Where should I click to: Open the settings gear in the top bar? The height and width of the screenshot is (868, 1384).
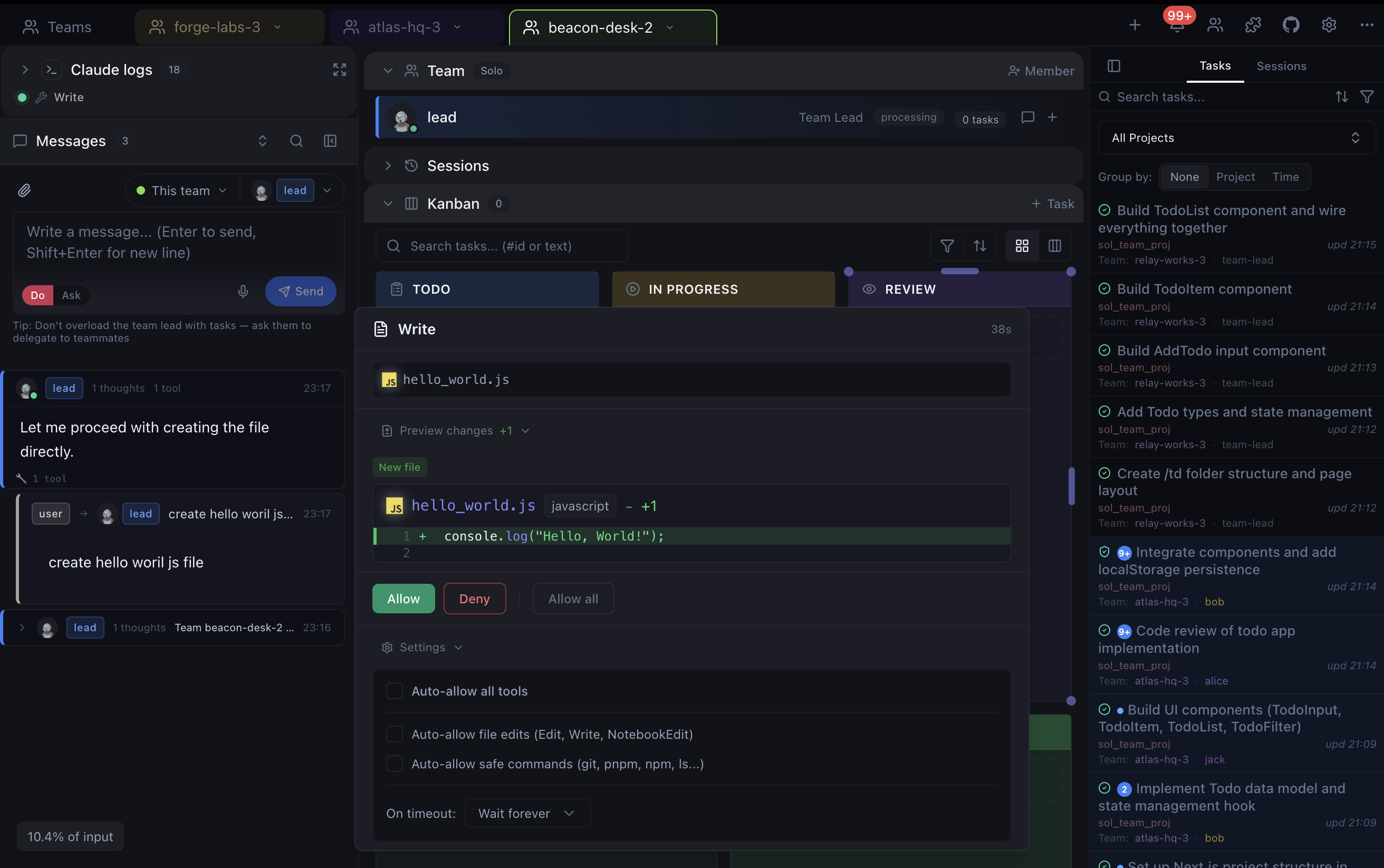coord(1328,25)
